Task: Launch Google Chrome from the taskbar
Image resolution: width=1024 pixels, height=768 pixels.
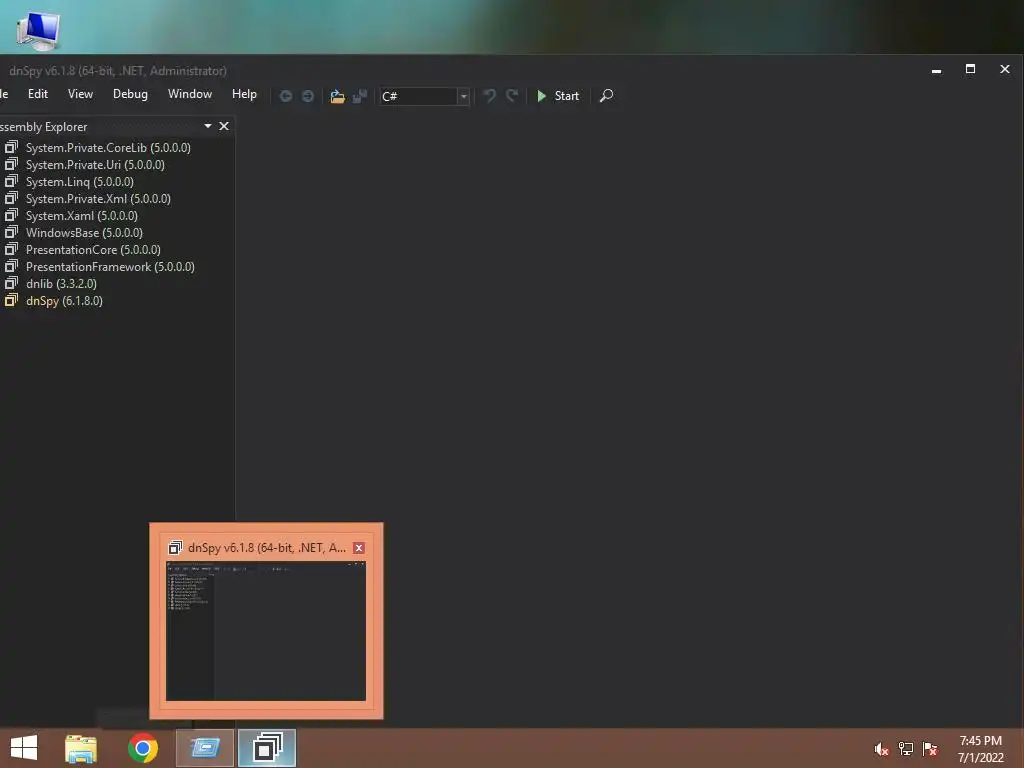Action: [143, 748]
